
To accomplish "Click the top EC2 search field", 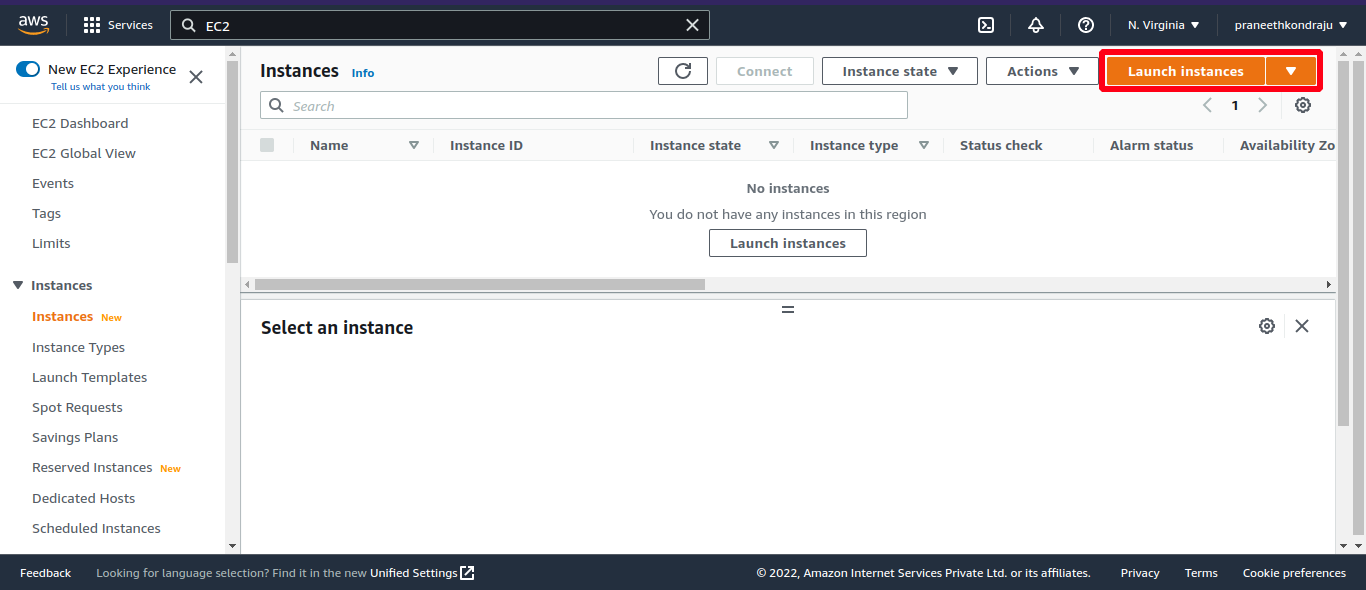I will 440,25.
